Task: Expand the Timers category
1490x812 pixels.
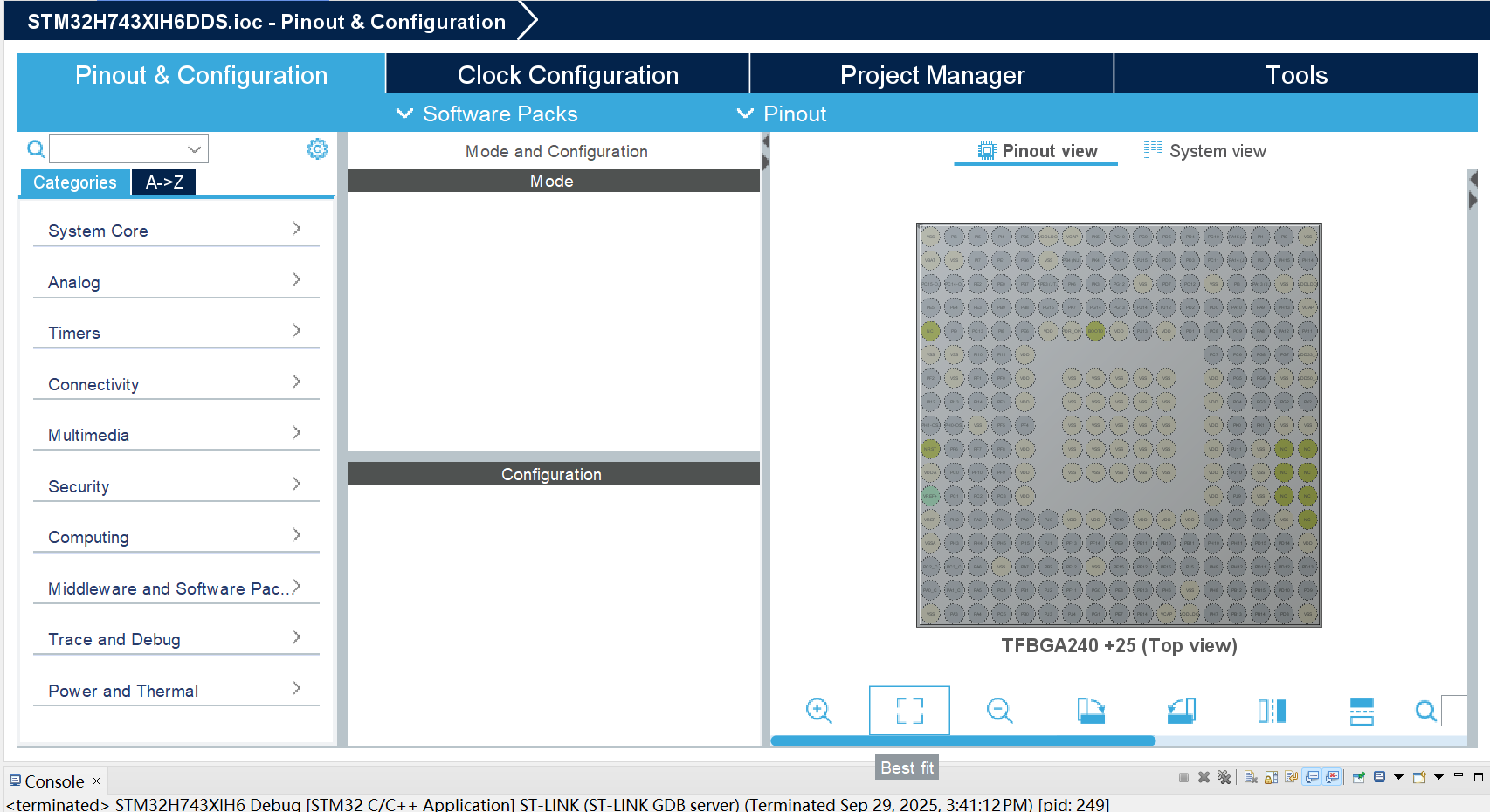Action: point(176,333)
